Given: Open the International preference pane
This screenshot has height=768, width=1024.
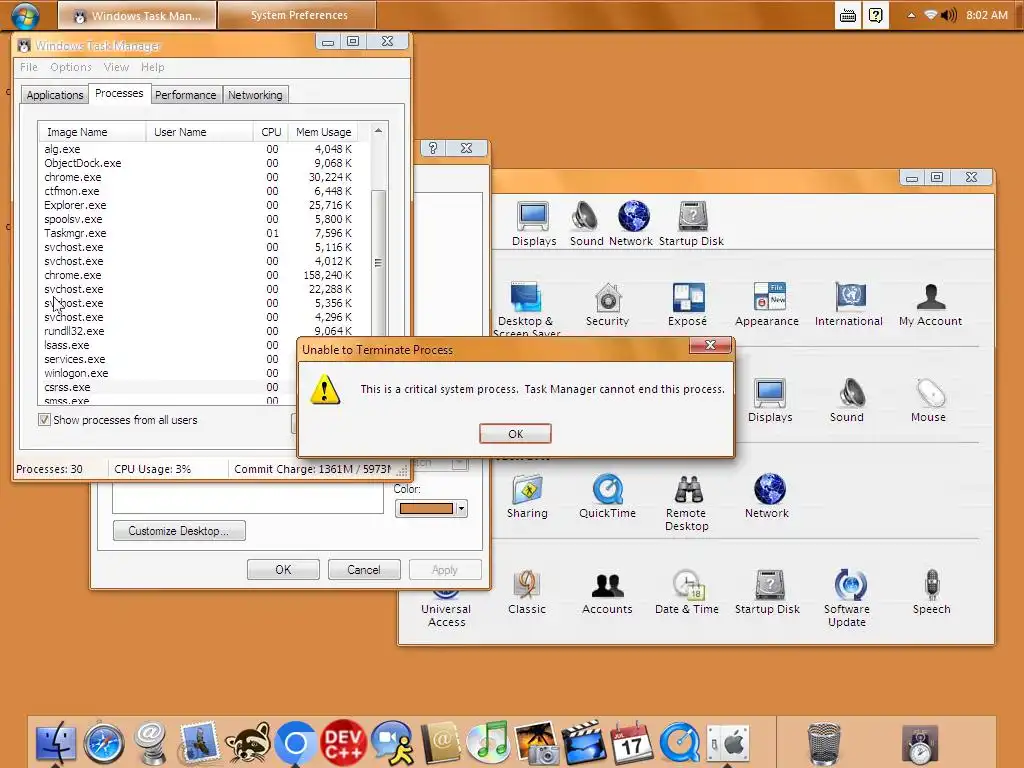Looking at the screenshot, I should (x=848, y=304).
